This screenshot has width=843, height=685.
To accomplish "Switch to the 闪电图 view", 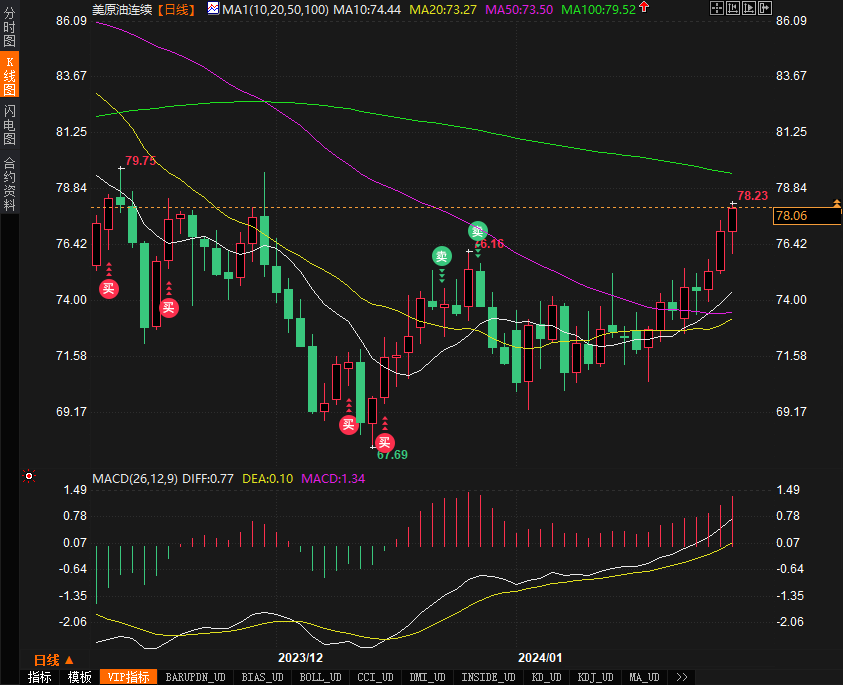I will click(9, 124).
